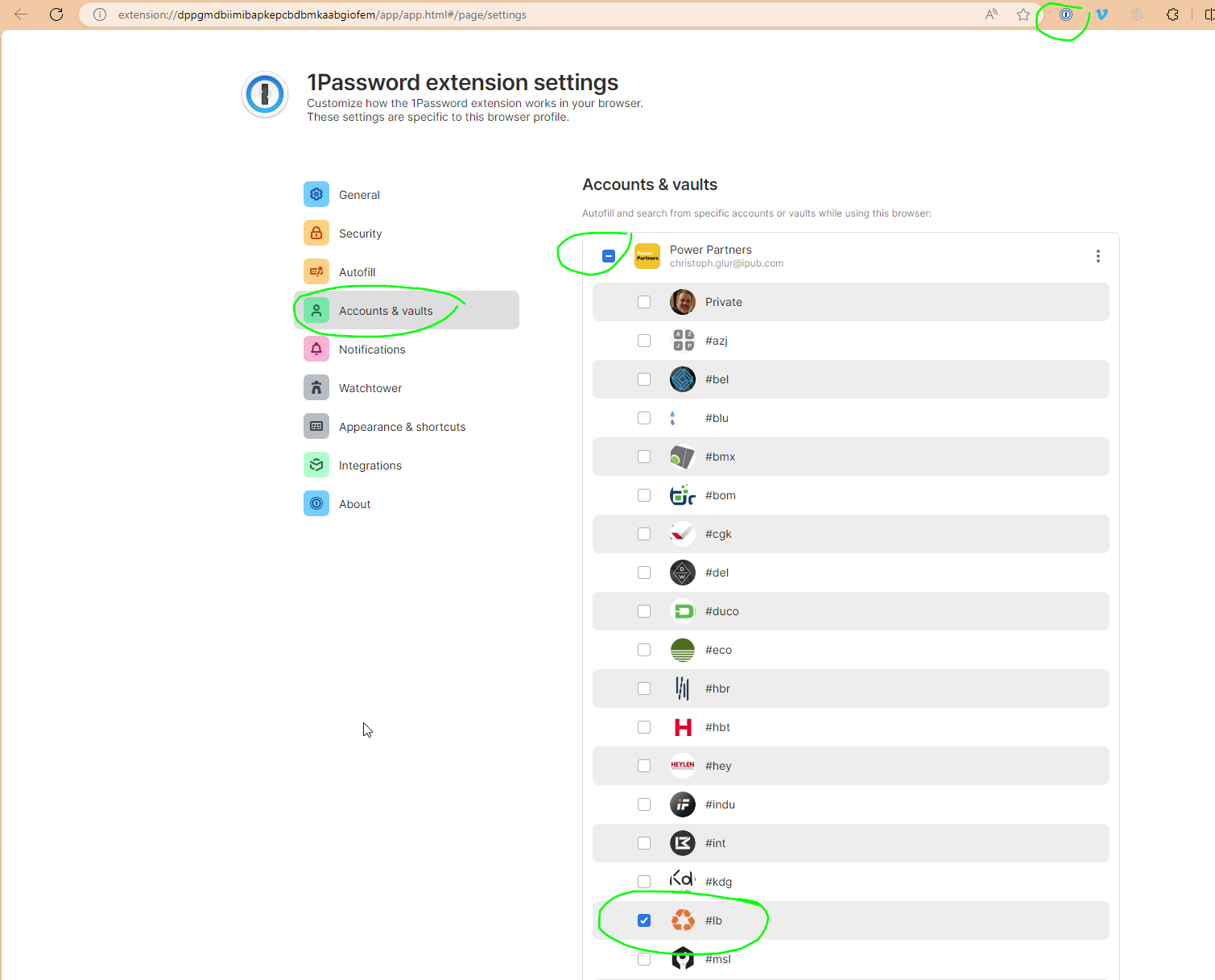Click the large 1Password logo in the header
Image resolution: width=1215 pixels, height=980 pixels.
[x=265, y=94]
